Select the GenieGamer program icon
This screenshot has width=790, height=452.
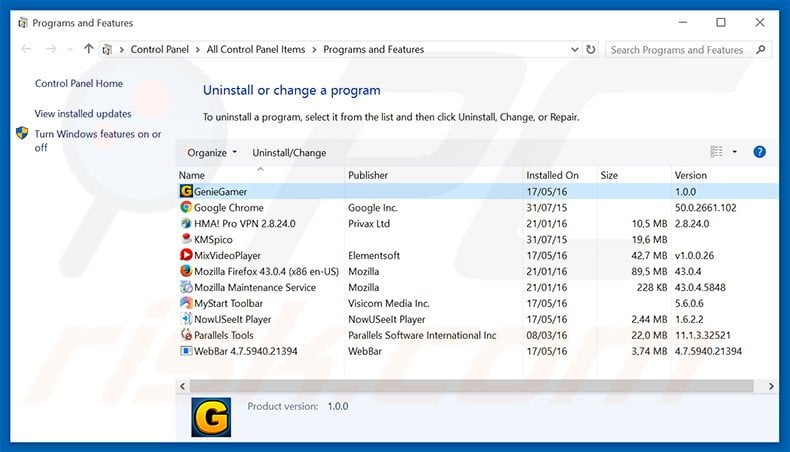coord(186,191)
